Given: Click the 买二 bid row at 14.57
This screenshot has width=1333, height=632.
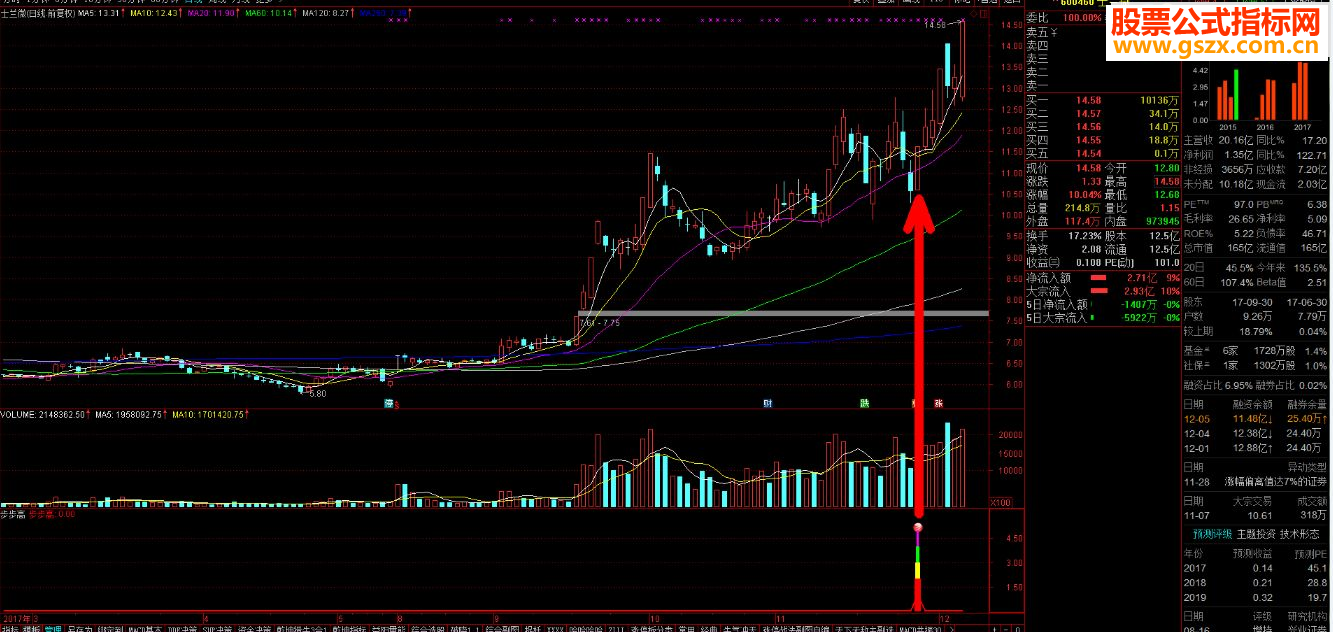Looking at the screenshot, I should [1103, 114].
